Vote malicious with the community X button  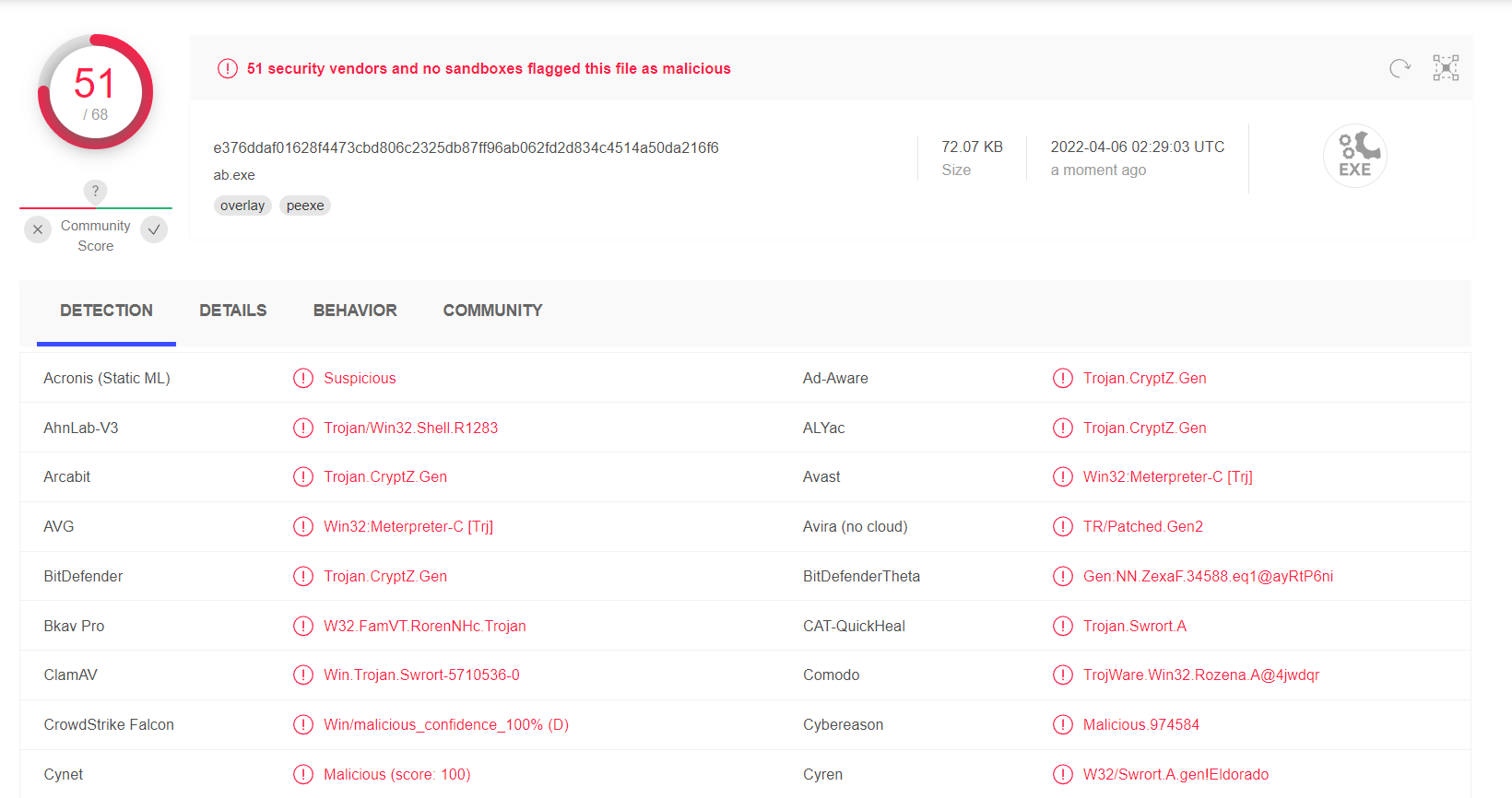(x=38, y=229)
